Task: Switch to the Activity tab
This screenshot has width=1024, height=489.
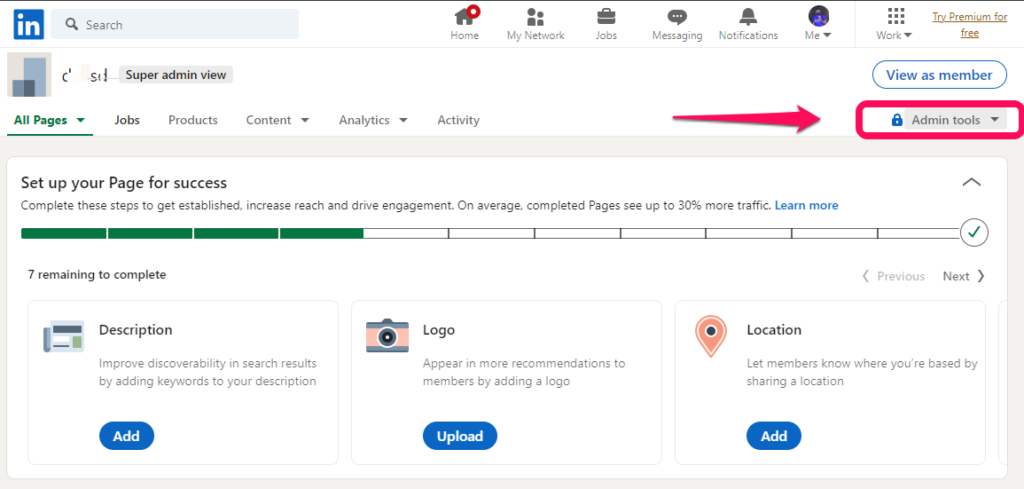Action: tap(458, 120)
